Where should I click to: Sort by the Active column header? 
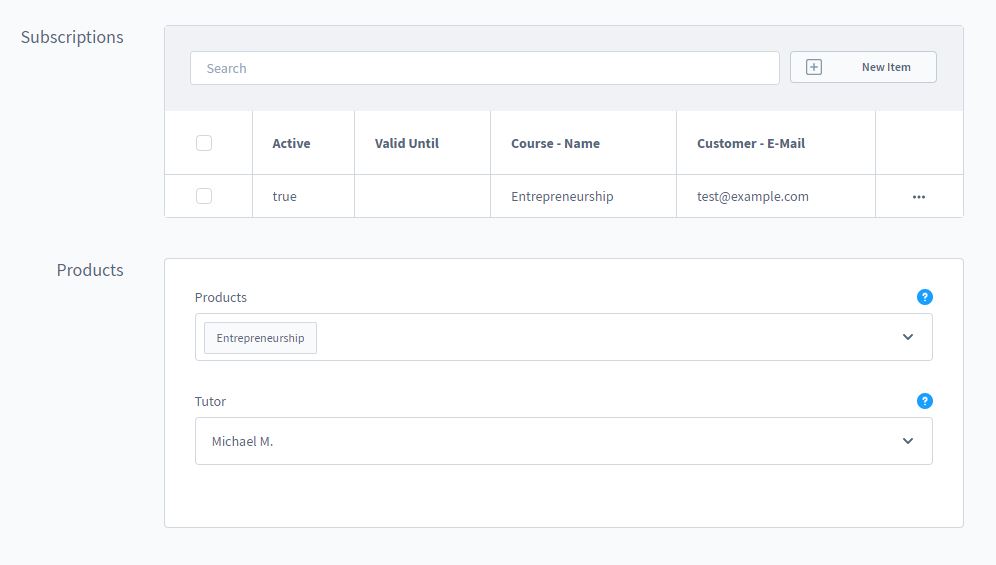click(291, 143)
